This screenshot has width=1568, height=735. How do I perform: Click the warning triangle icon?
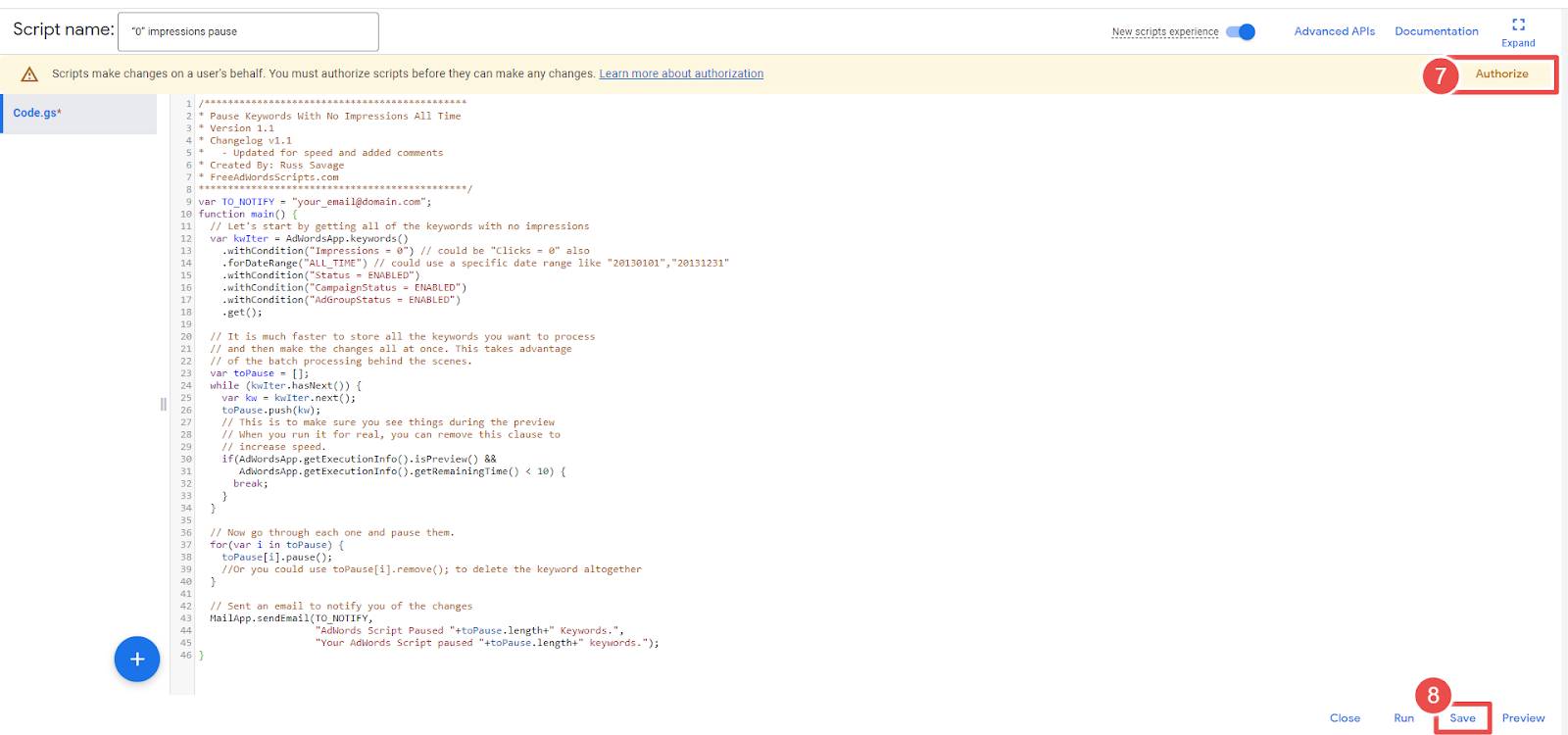click(29, 74)
